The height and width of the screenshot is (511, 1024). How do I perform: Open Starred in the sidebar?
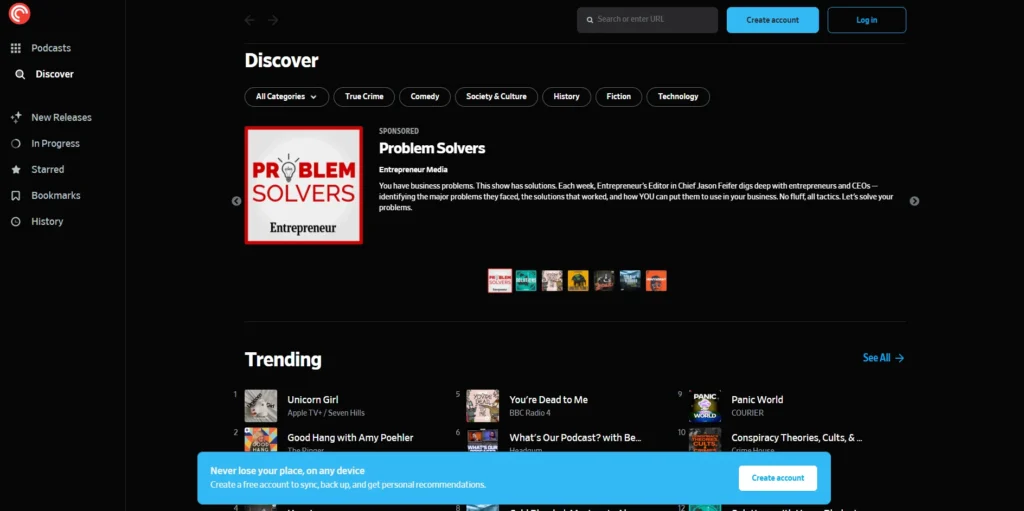[48, 170]
